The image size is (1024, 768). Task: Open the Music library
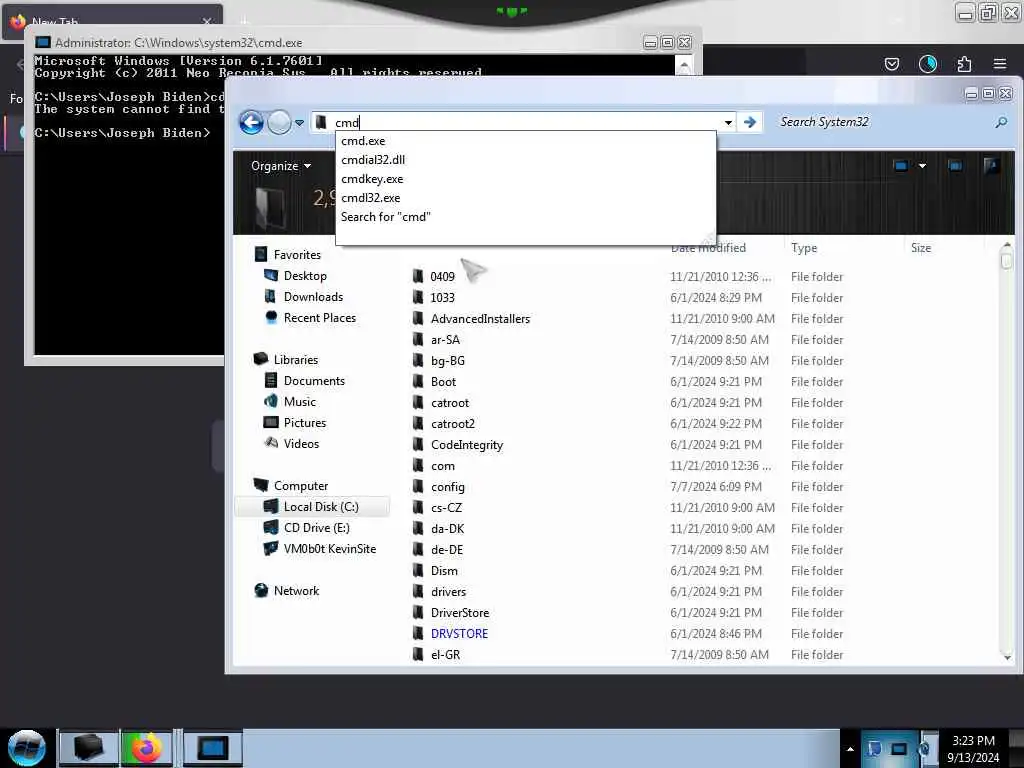(299, 402)
